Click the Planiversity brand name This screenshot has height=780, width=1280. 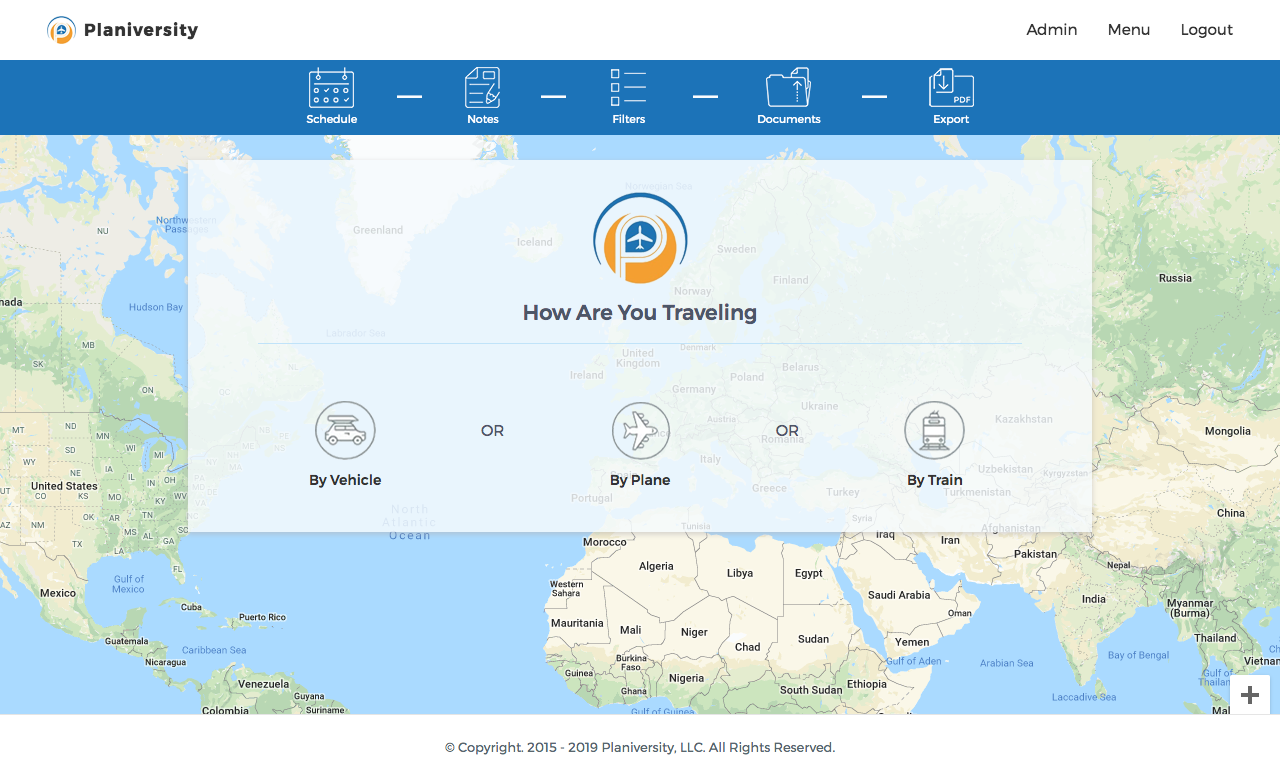click(x=141, y=30)
